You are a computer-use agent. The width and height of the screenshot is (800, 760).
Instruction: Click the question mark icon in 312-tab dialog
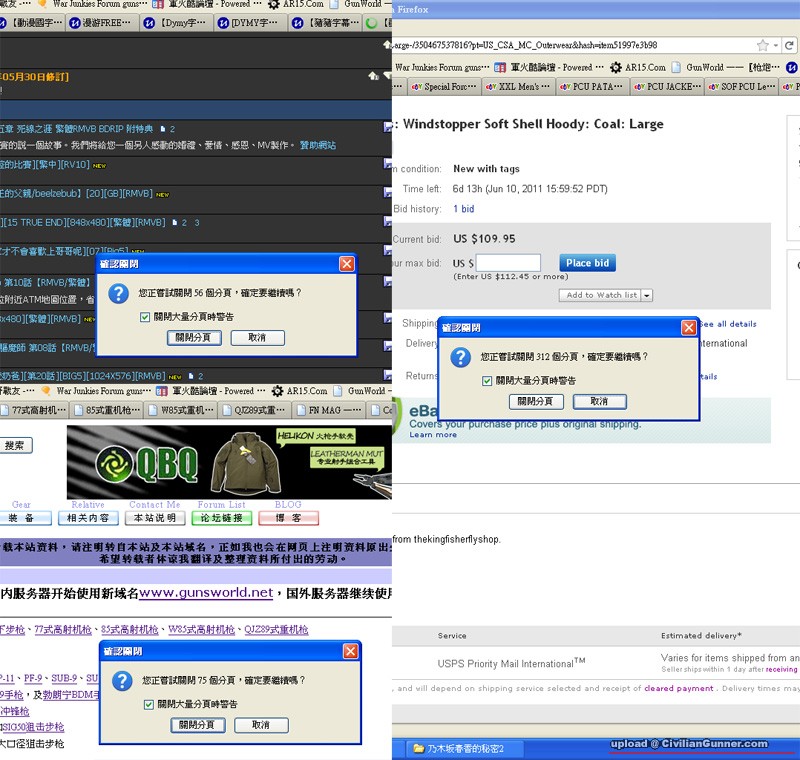point(461,357)
